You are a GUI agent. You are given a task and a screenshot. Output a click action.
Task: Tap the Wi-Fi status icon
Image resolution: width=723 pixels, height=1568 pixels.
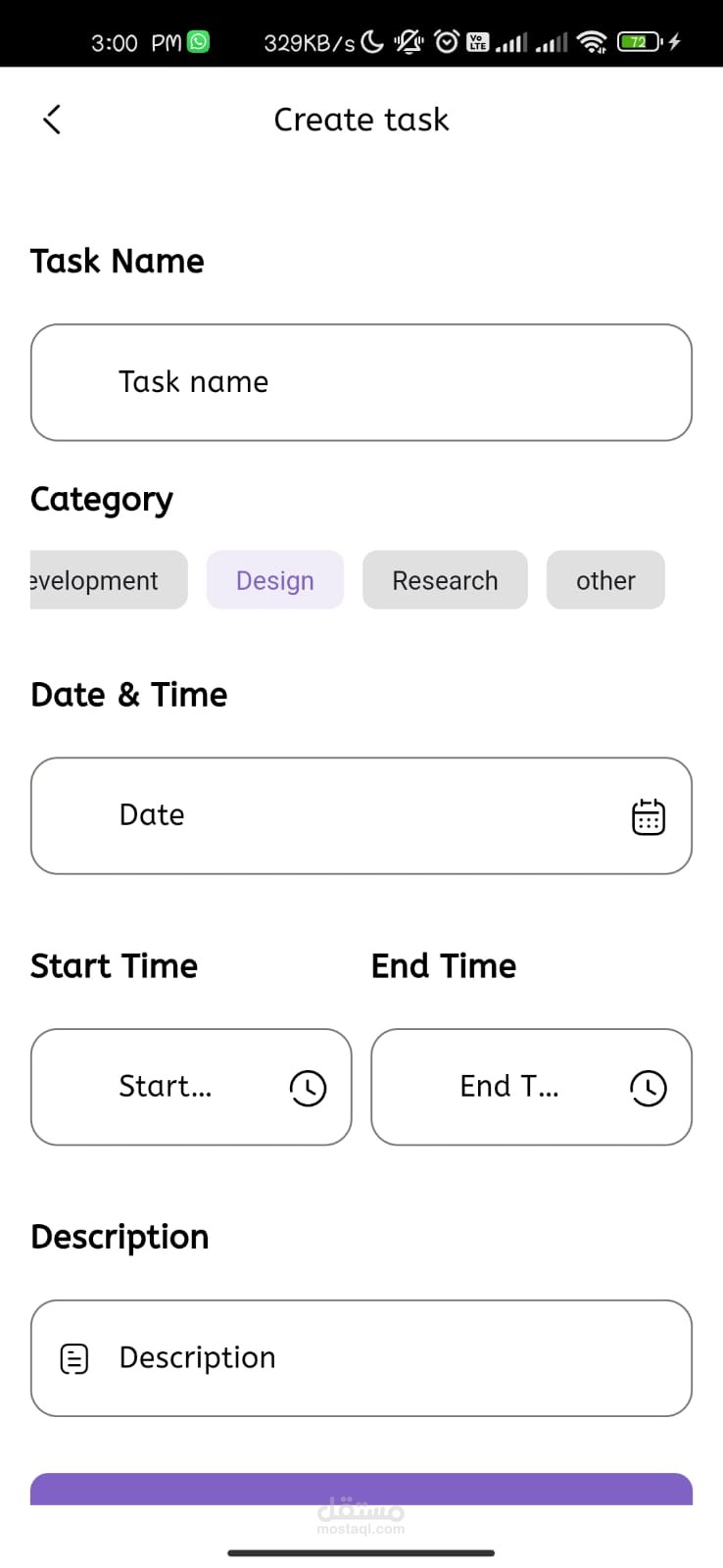point(592,41)
